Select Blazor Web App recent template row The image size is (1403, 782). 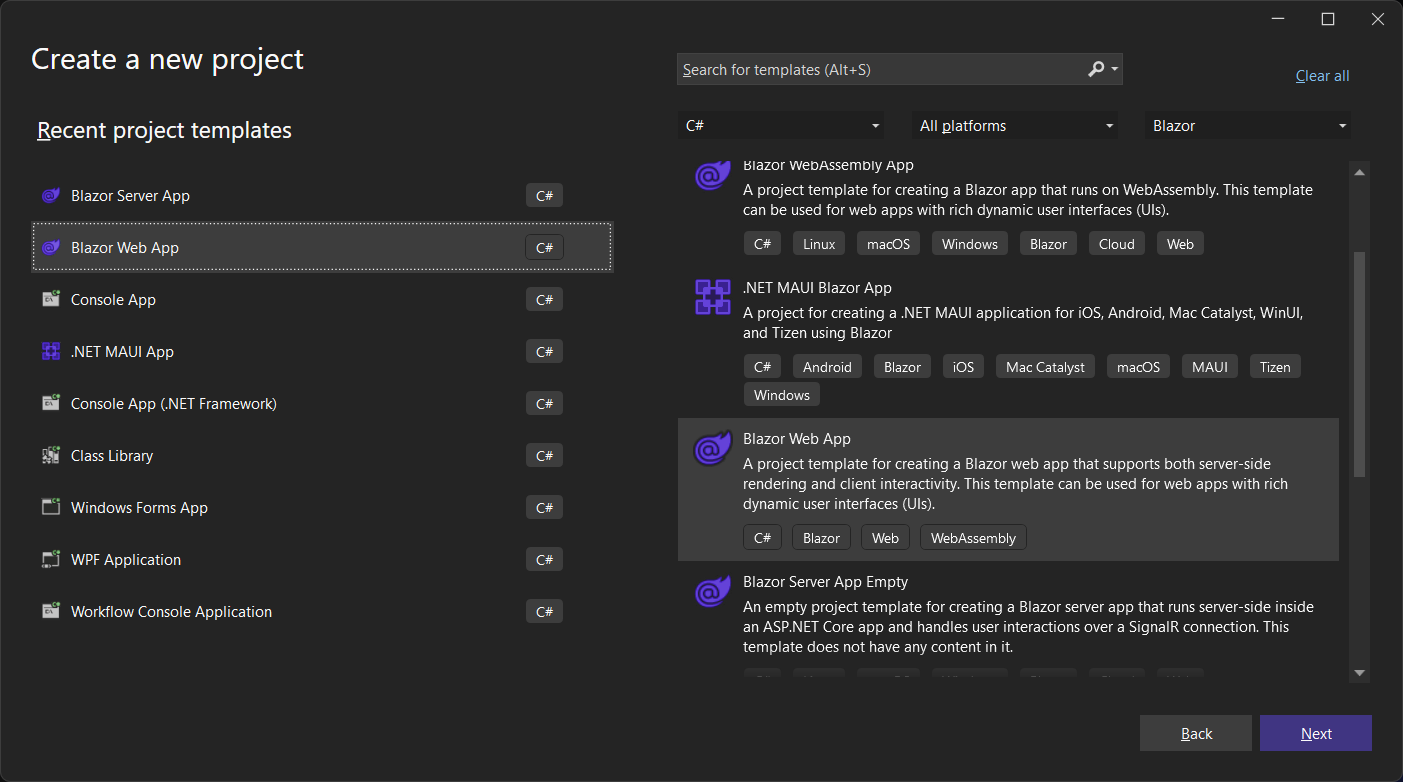coord(322,248)
